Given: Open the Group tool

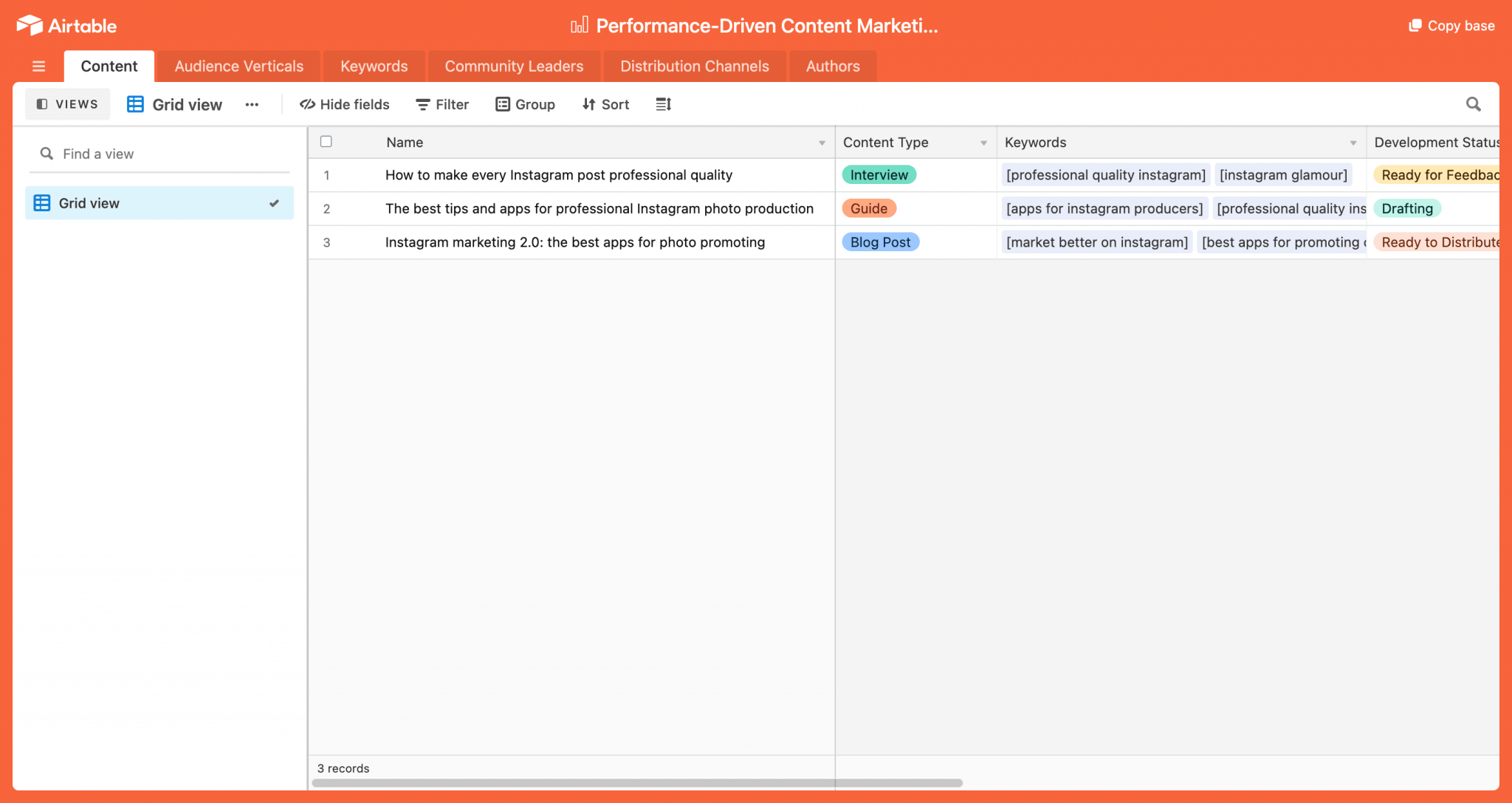Looking at the screenshot, I should tap(525, 104).
